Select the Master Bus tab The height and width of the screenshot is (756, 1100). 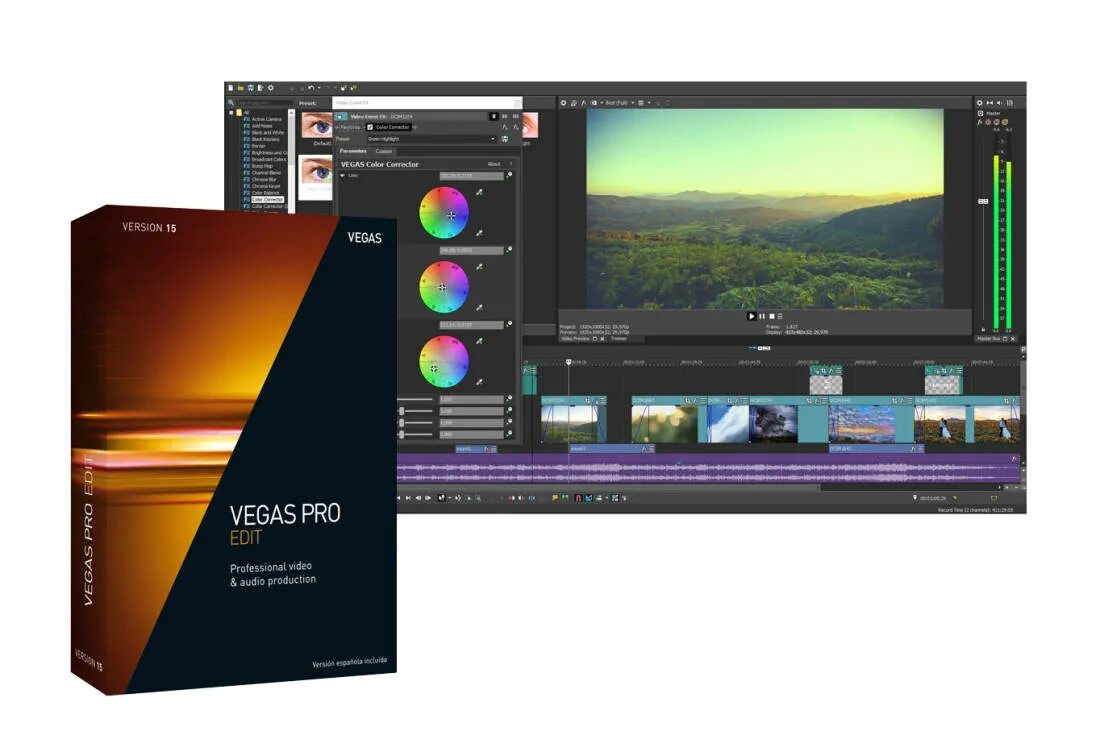tap(988, 339)
